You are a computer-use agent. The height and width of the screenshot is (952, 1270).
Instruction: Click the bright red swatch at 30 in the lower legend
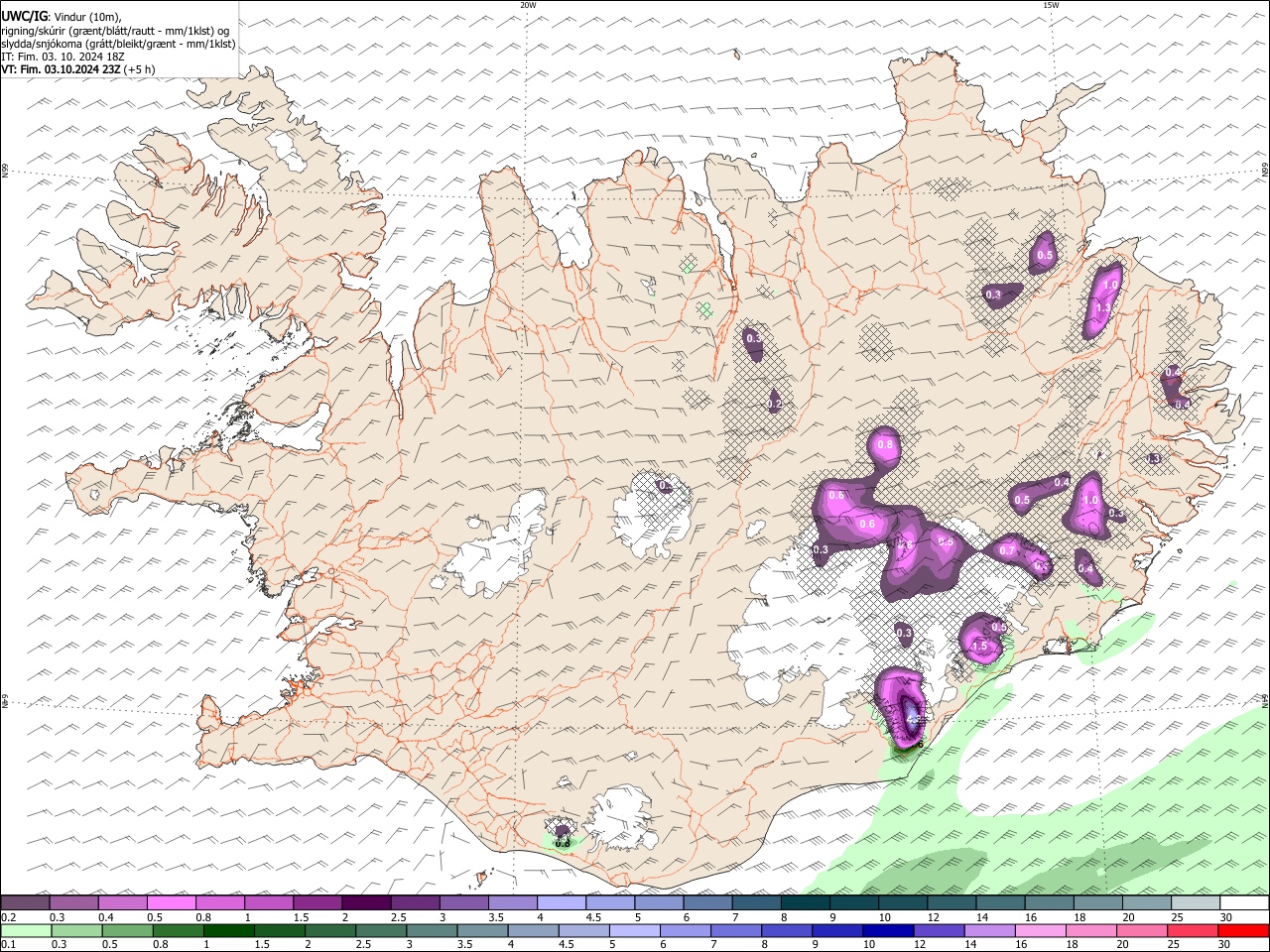point(1243,931)
